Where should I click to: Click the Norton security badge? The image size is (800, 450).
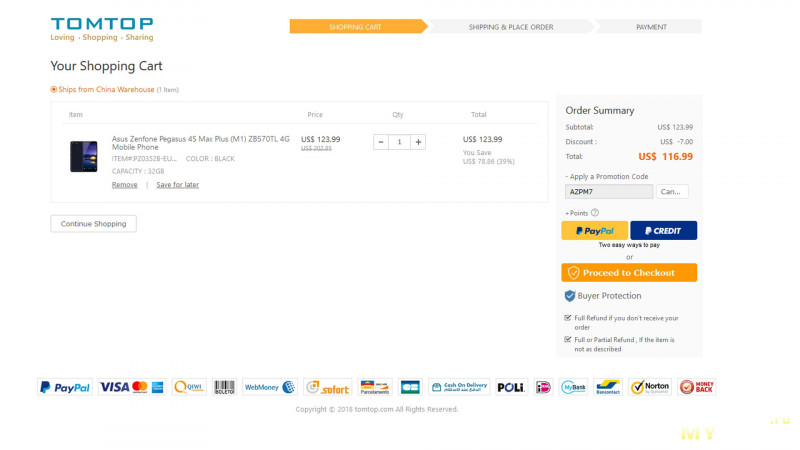click(650, 387)
